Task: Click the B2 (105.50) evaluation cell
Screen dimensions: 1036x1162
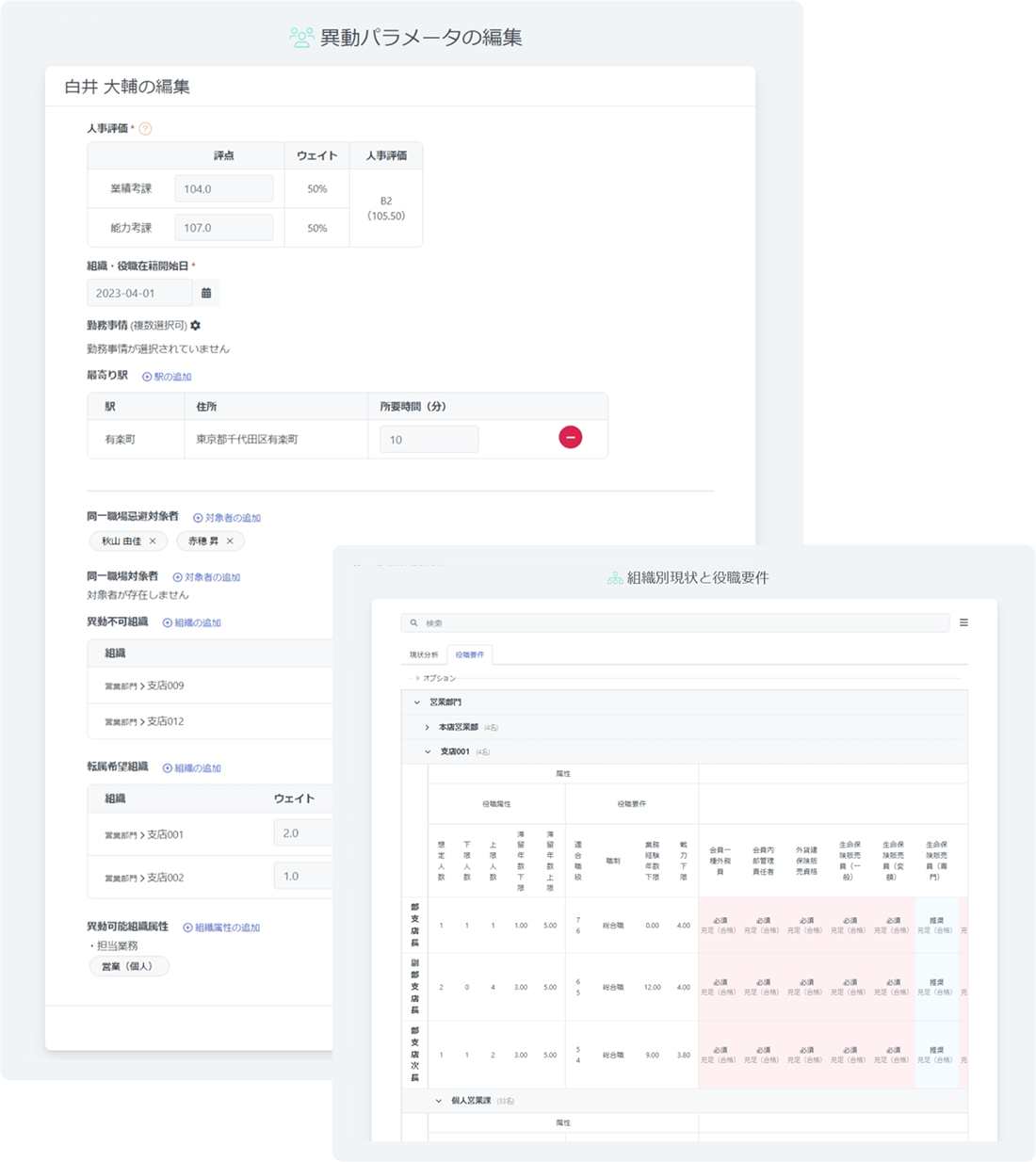Action: tap(386, 208)
